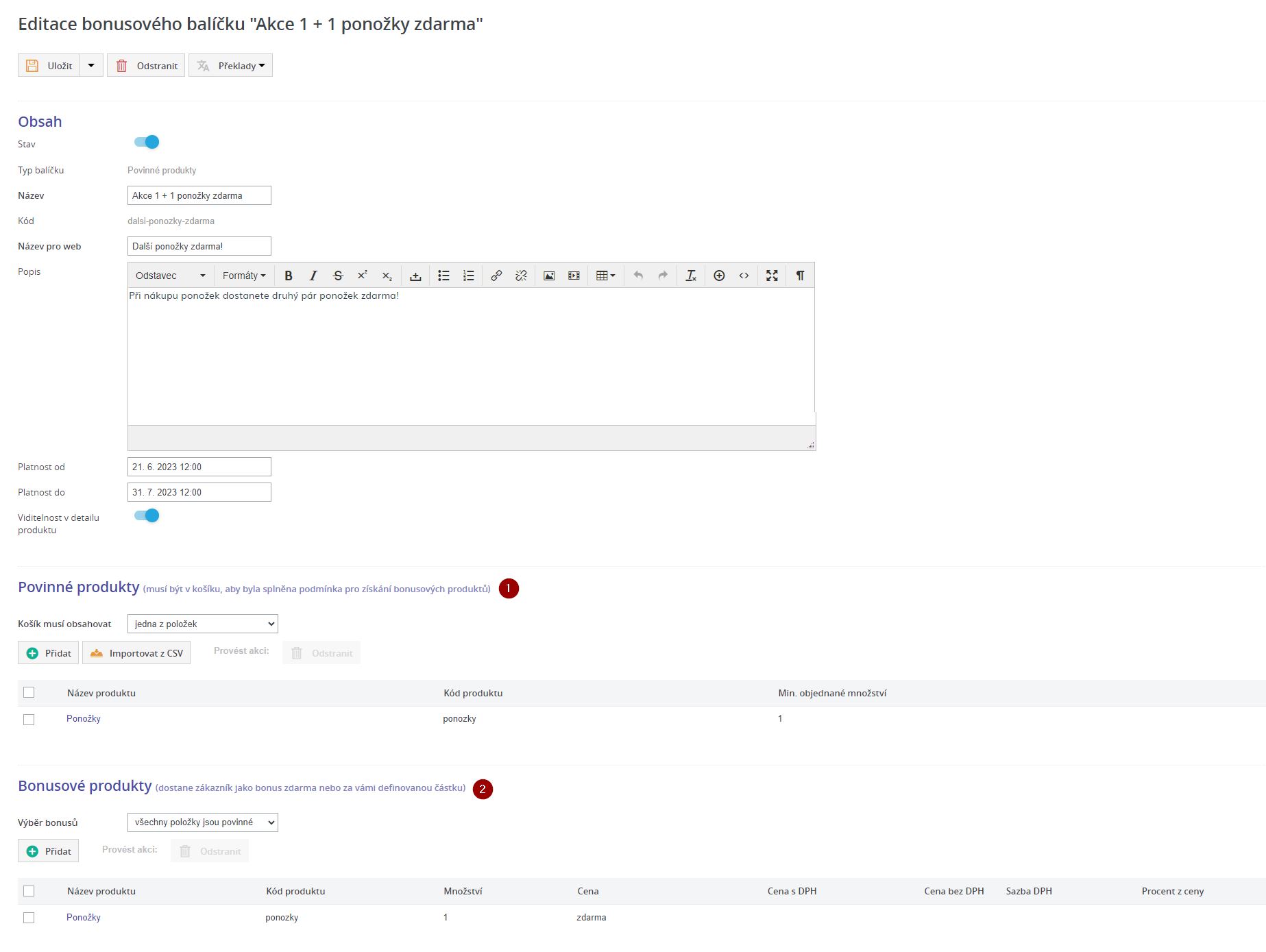Click Importovat z CSV button
Viewport: 1266px width, 952px height.
[137, 653]
